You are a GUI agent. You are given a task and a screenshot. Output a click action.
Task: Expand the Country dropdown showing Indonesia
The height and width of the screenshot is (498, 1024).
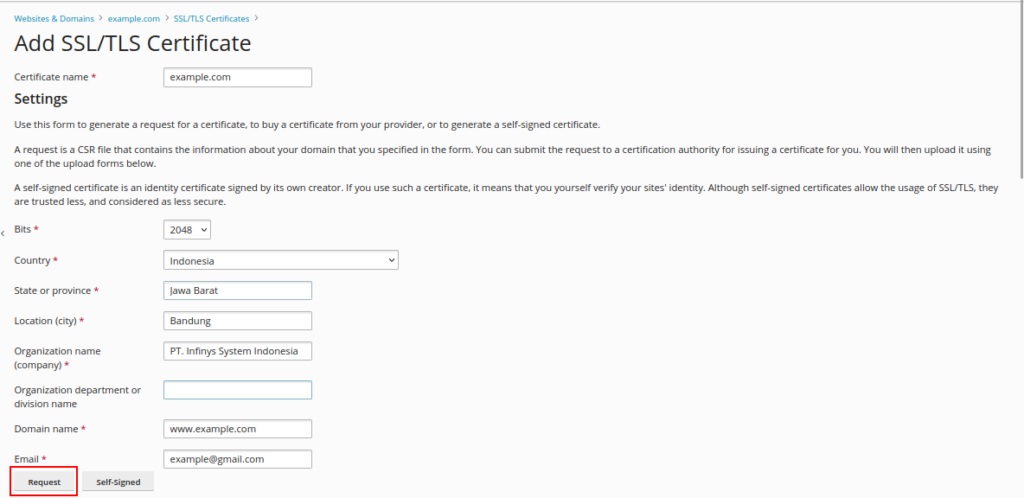(280, 261)
